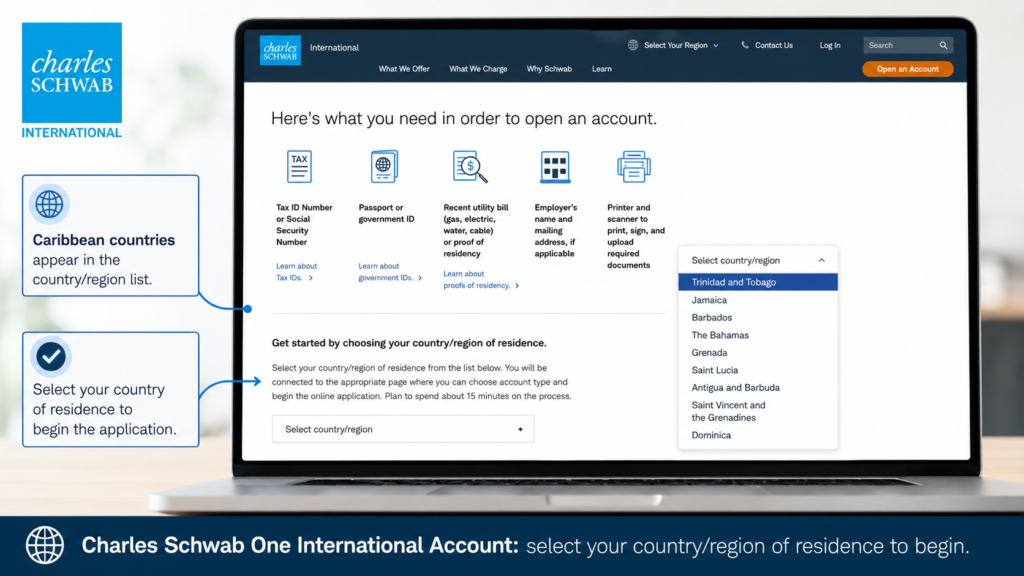The image size is (1024, 576).
Task: Click the large Charles Schwab International logo
Action: [x=72, y=81]
